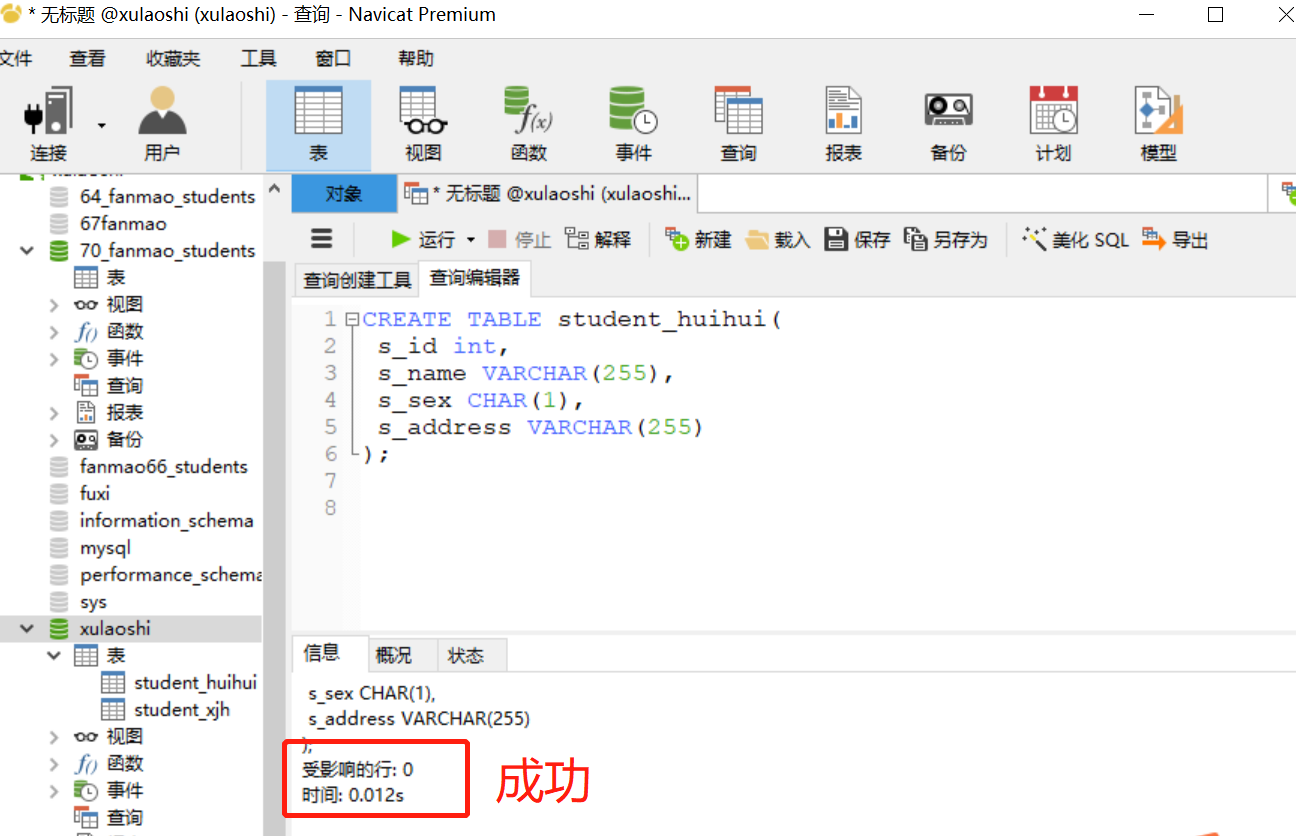Switch to 查询编辑器 query editor tab

click(475, 278)
